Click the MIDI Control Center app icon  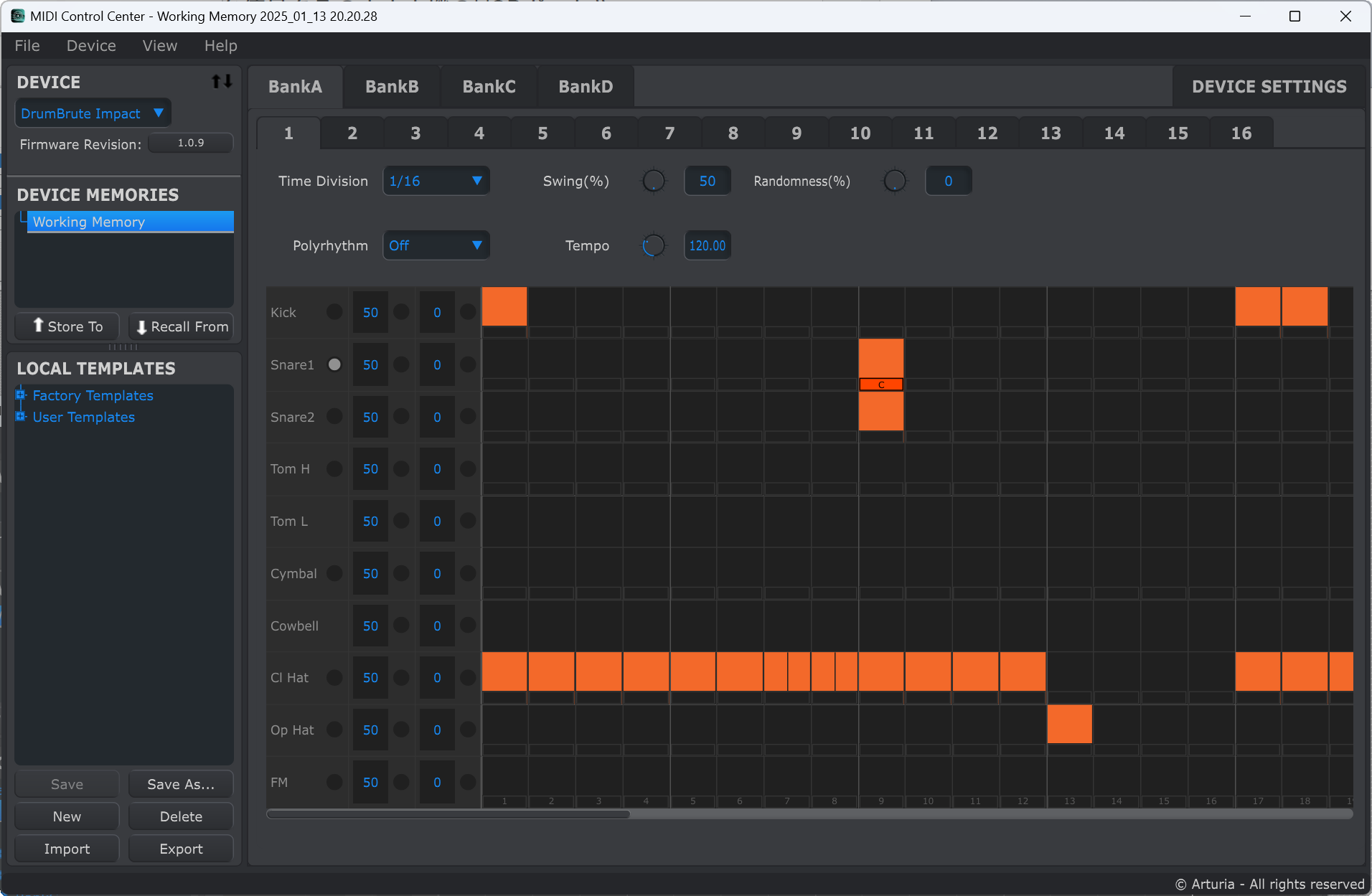(17, 16)
